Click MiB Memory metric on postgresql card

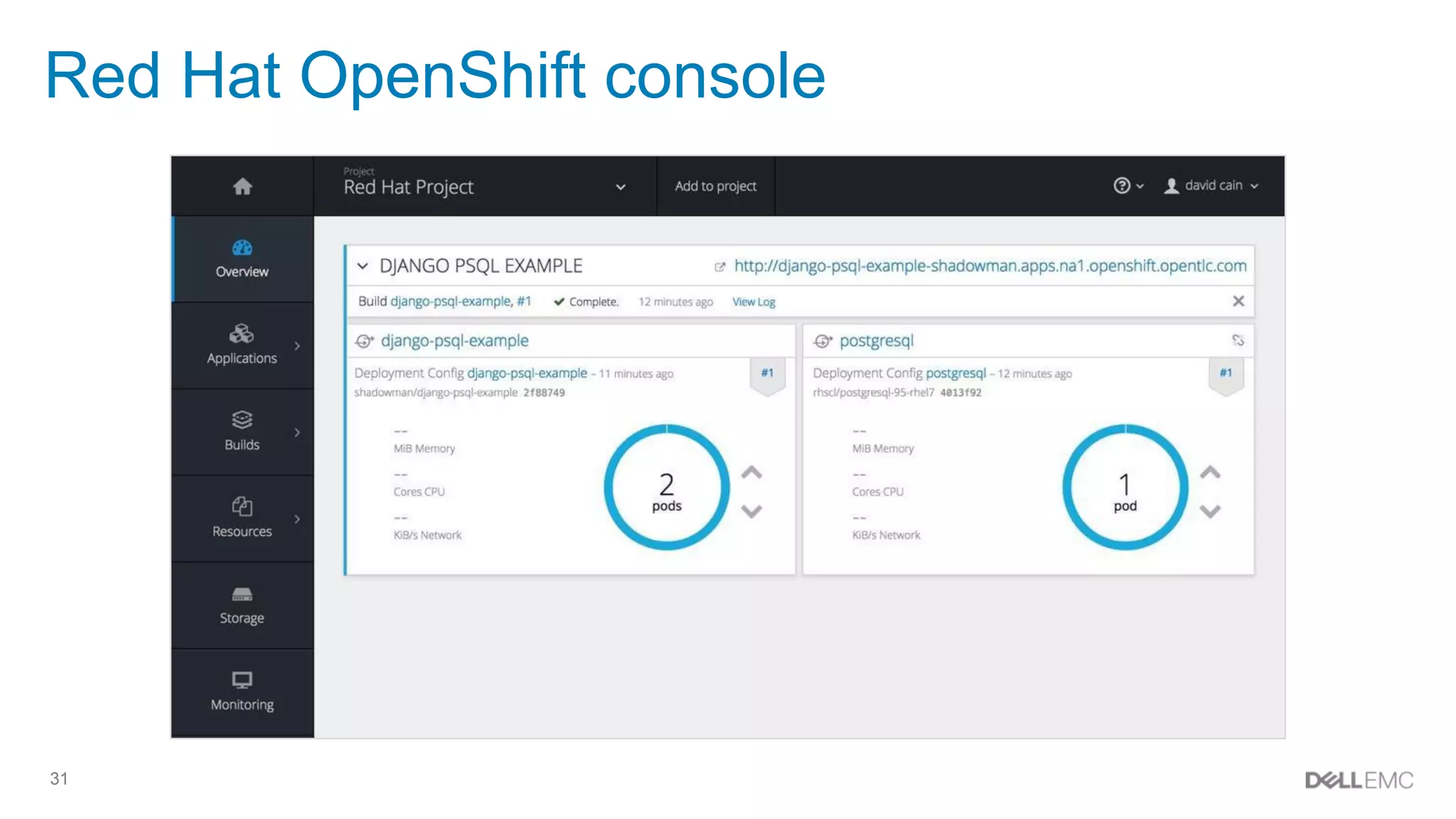883,449
